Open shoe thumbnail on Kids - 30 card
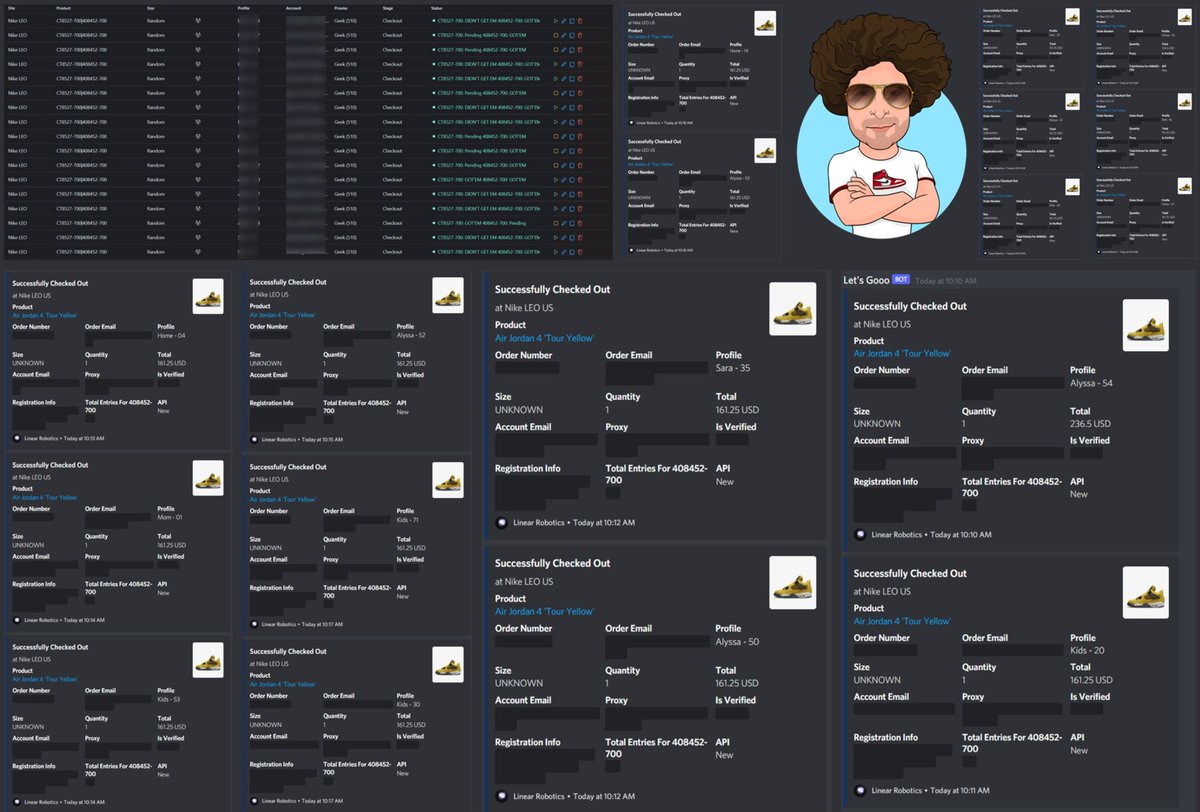Screen dimensions: 1200x812 pyautogui.click(x=447, y=664)
